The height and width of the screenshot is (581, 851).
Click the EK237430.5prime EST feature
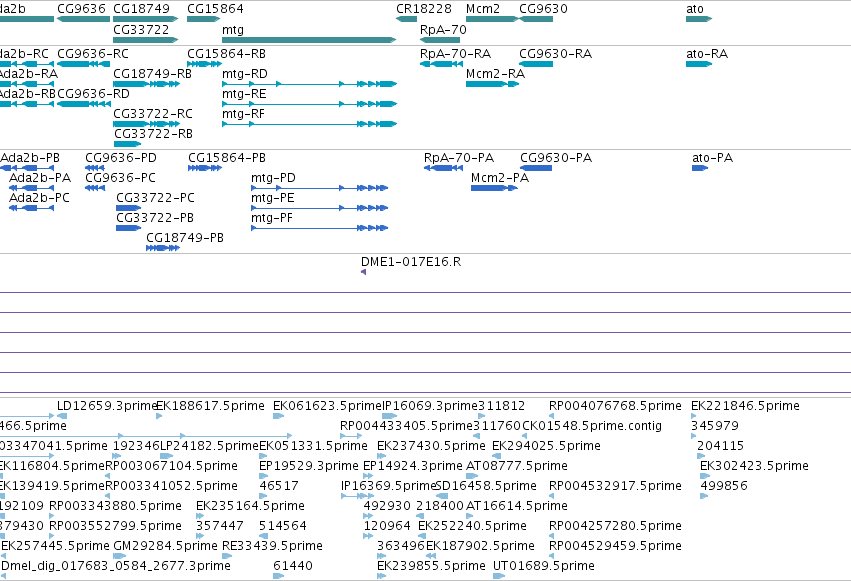[x=382, y=456]
